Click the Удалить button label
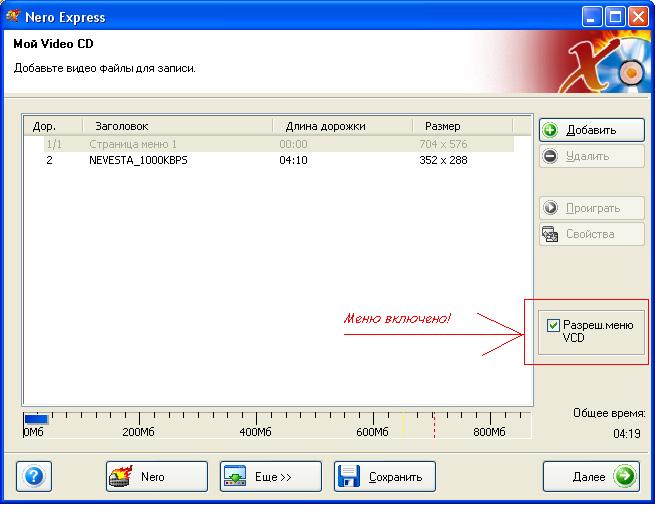655x526 pixels. 587,156
